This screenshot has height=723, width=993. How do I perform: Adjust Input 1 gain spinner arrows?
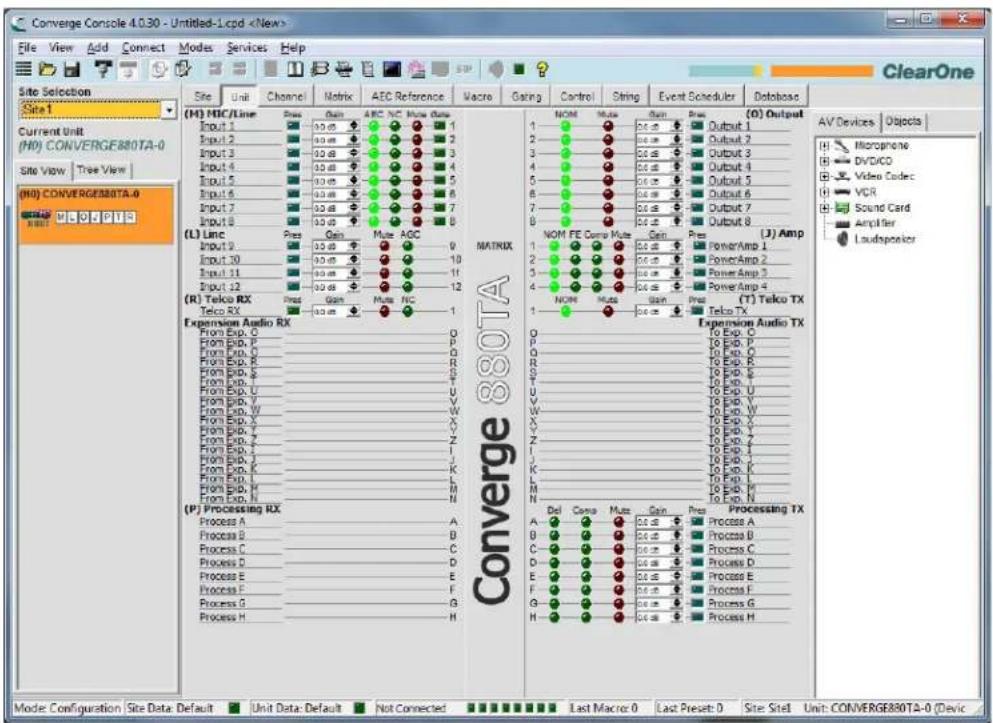tap(353, 125)
